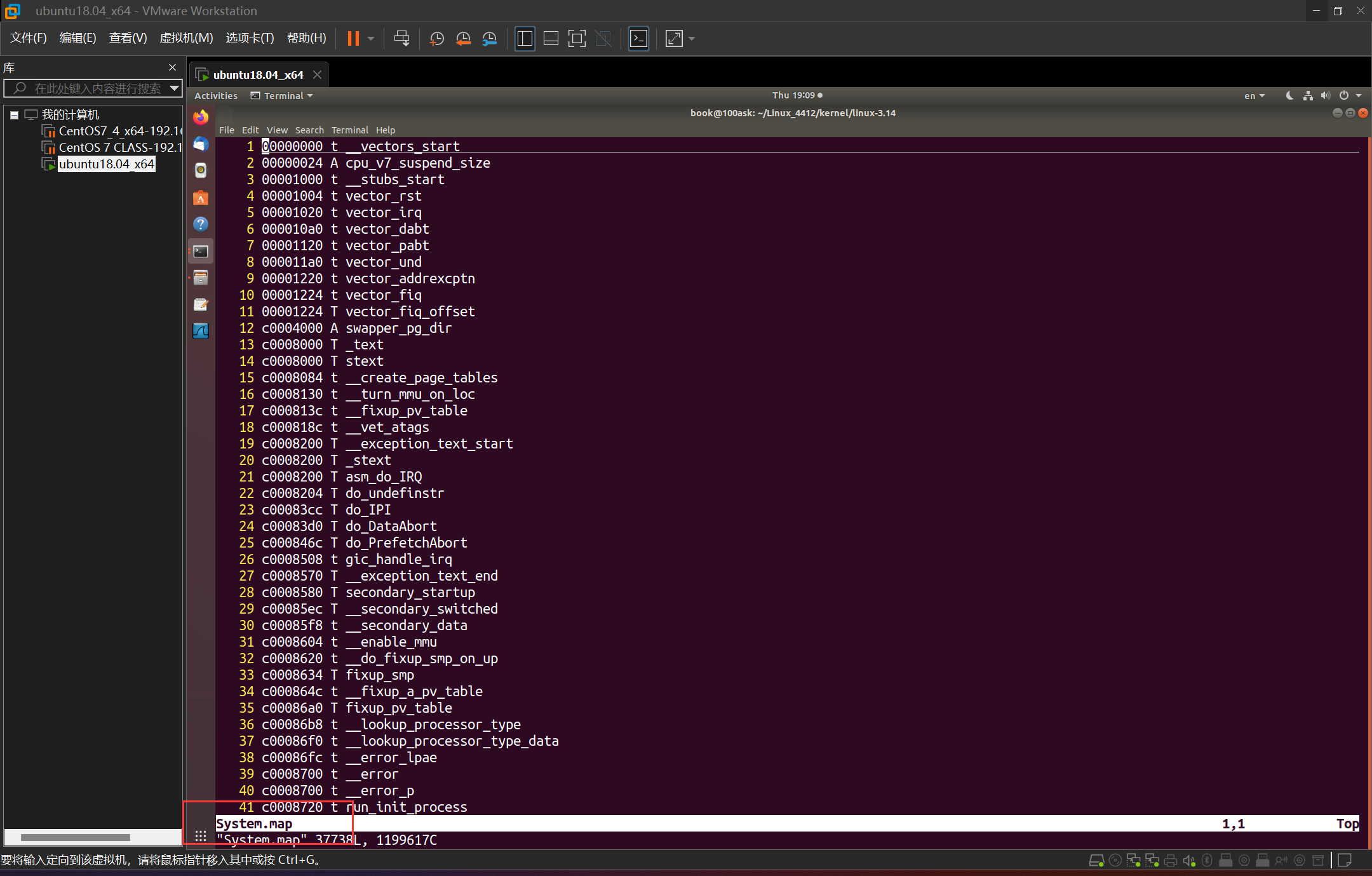Show Applications grid in Ubuntu dock

[201, 836]
